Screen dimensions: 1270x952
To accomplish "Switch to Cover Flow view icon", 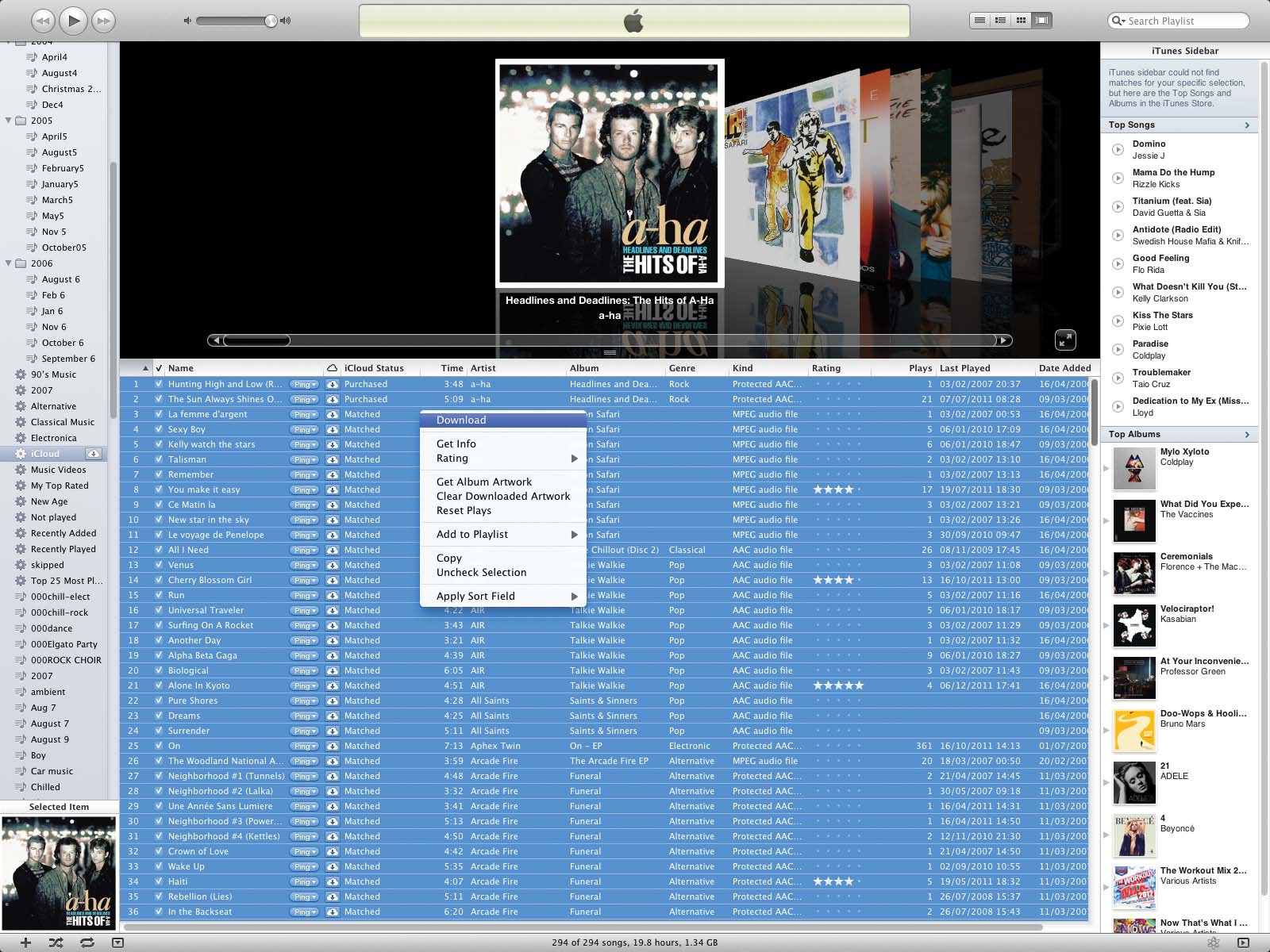I will 1042,20.
